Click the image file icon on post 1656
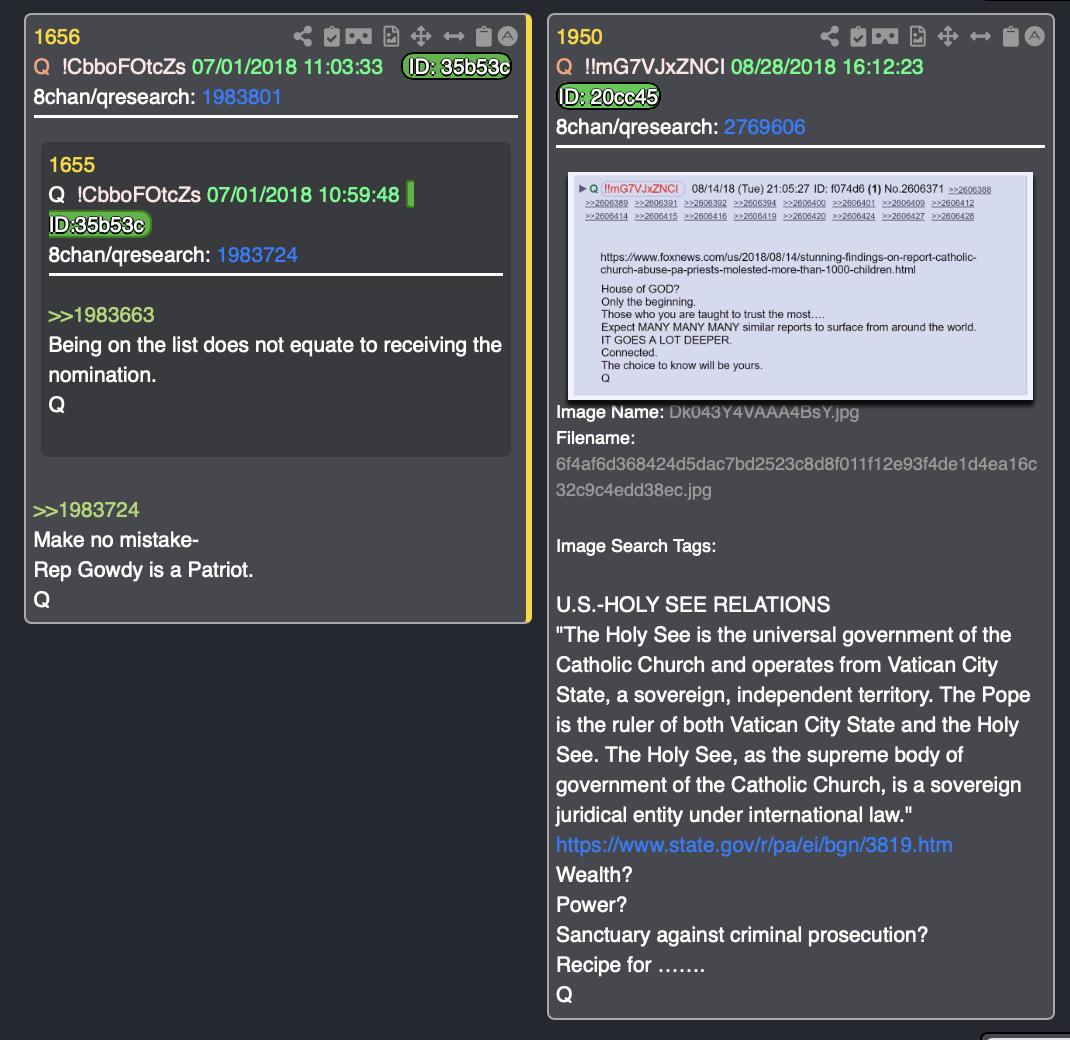The width and height of the screenshot is (1070, 1040). [x=391, y=36]
